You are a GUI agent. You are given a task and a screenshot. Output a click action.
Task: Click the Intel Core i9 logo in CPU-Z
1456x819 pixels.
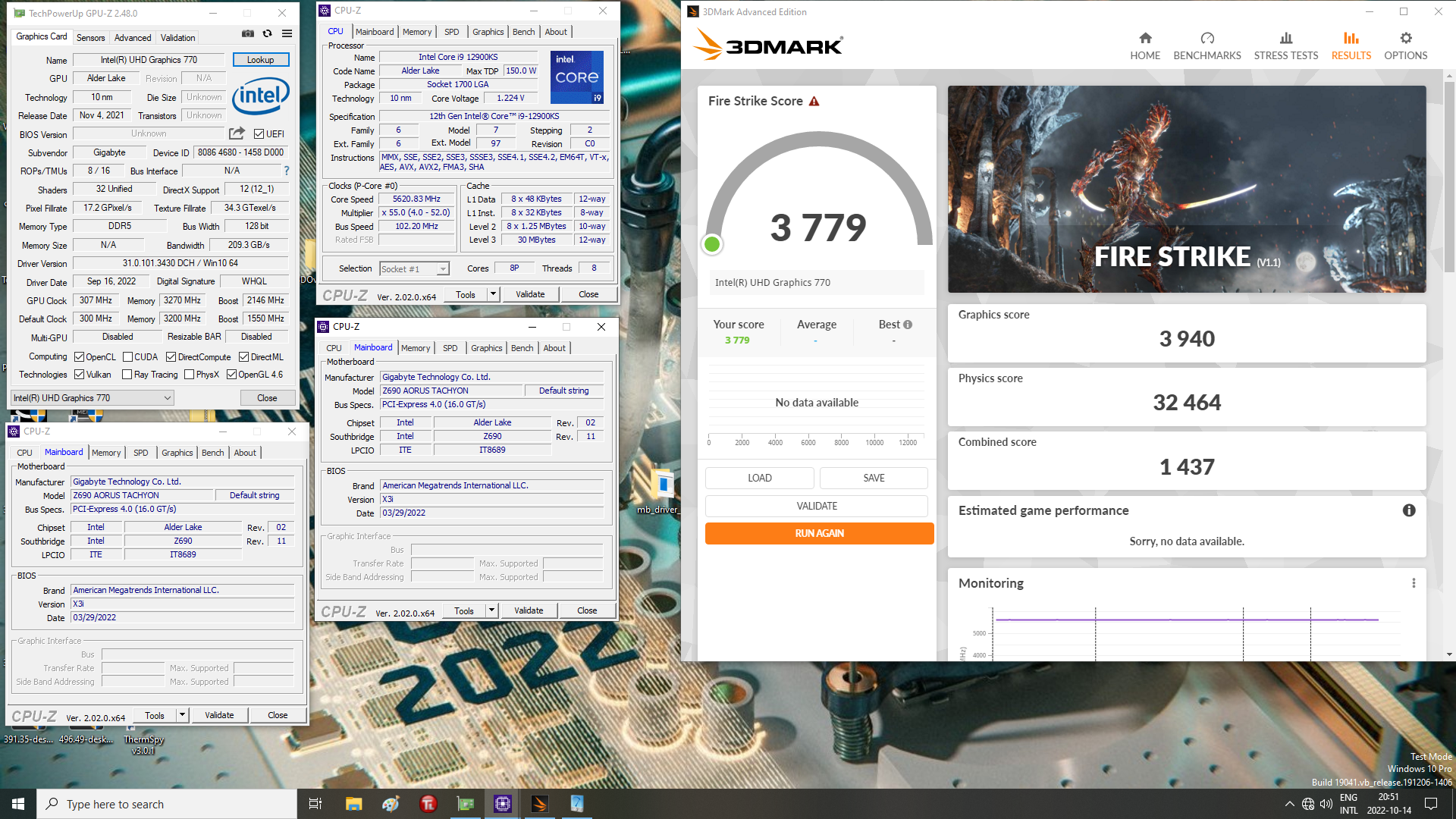(x=577, y=77)
